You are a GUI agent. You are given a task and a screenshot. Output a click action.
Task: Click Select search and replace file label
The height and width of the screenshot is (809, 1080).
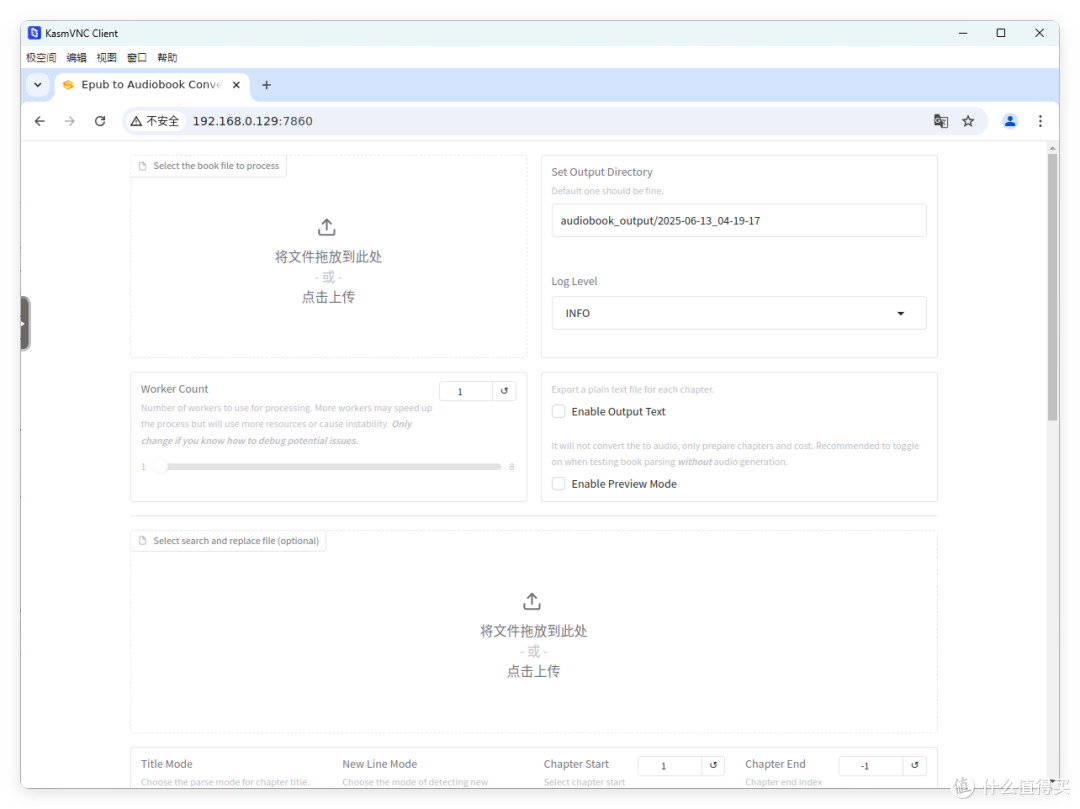coord(236,540)
